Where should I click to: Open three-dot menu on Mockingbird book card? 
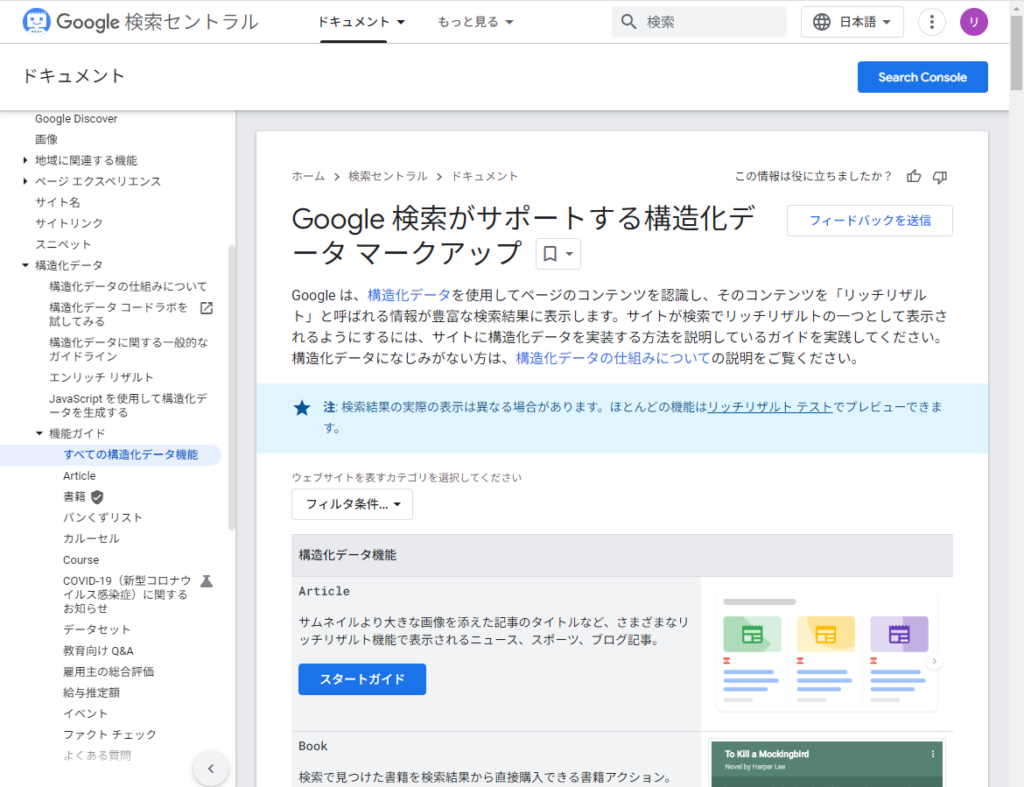tap(933, 754)
